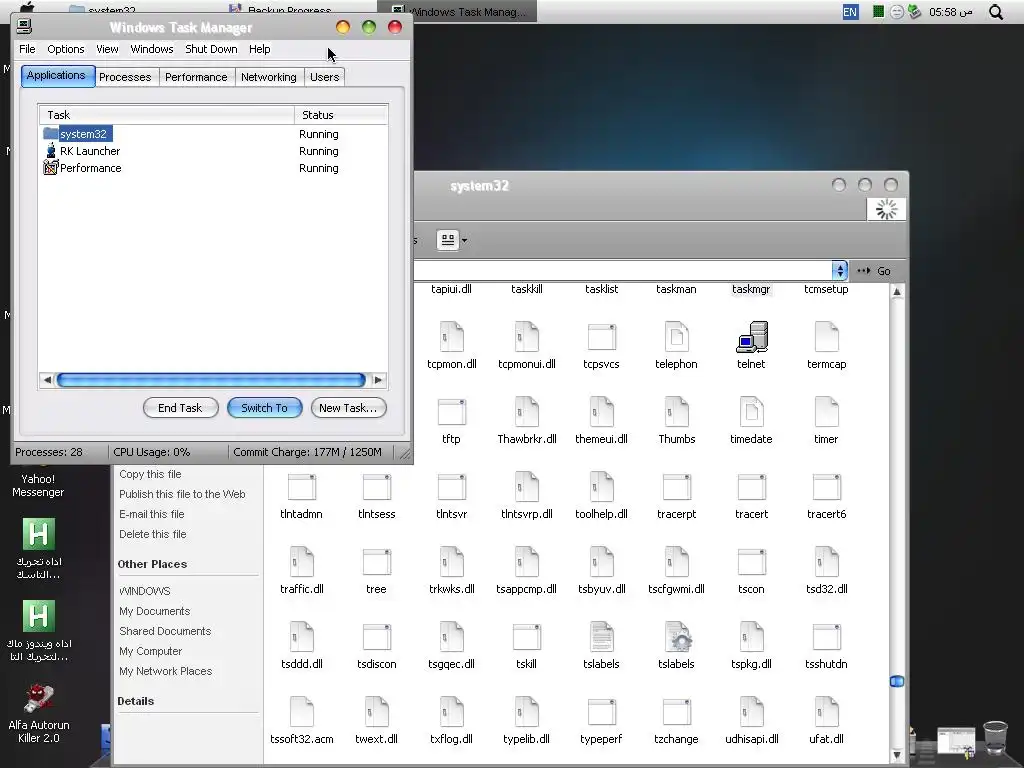The height and width of the screenshot is (768, 1024).
Task: Click Publish this file to the Web
Action: point(182,494)
